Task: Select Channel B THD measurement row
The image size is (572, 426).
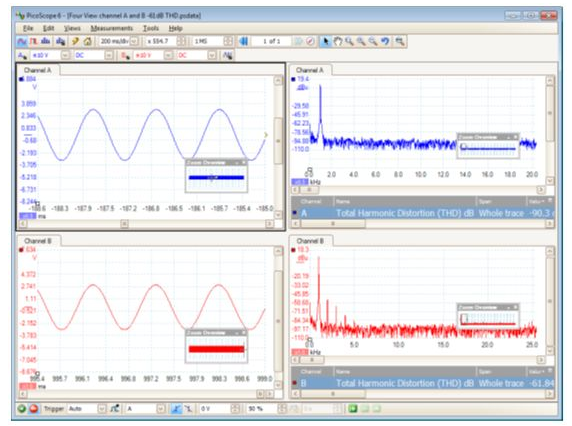Action: click(423, 383)
